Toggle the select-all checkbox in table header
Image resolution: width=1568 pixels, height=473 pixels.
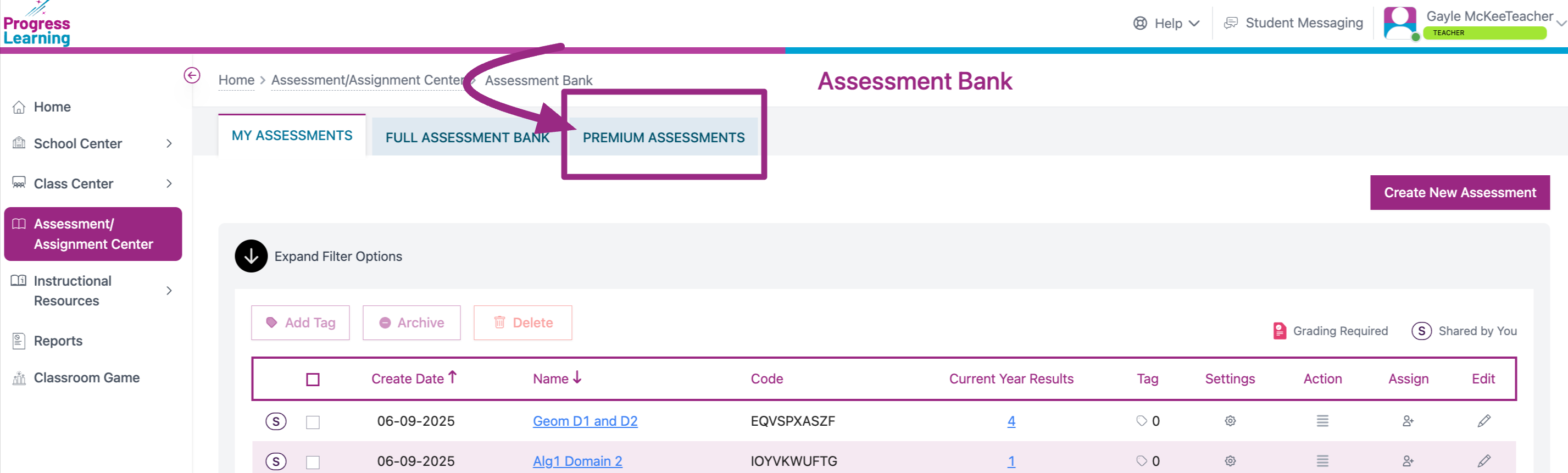(313, 379)
